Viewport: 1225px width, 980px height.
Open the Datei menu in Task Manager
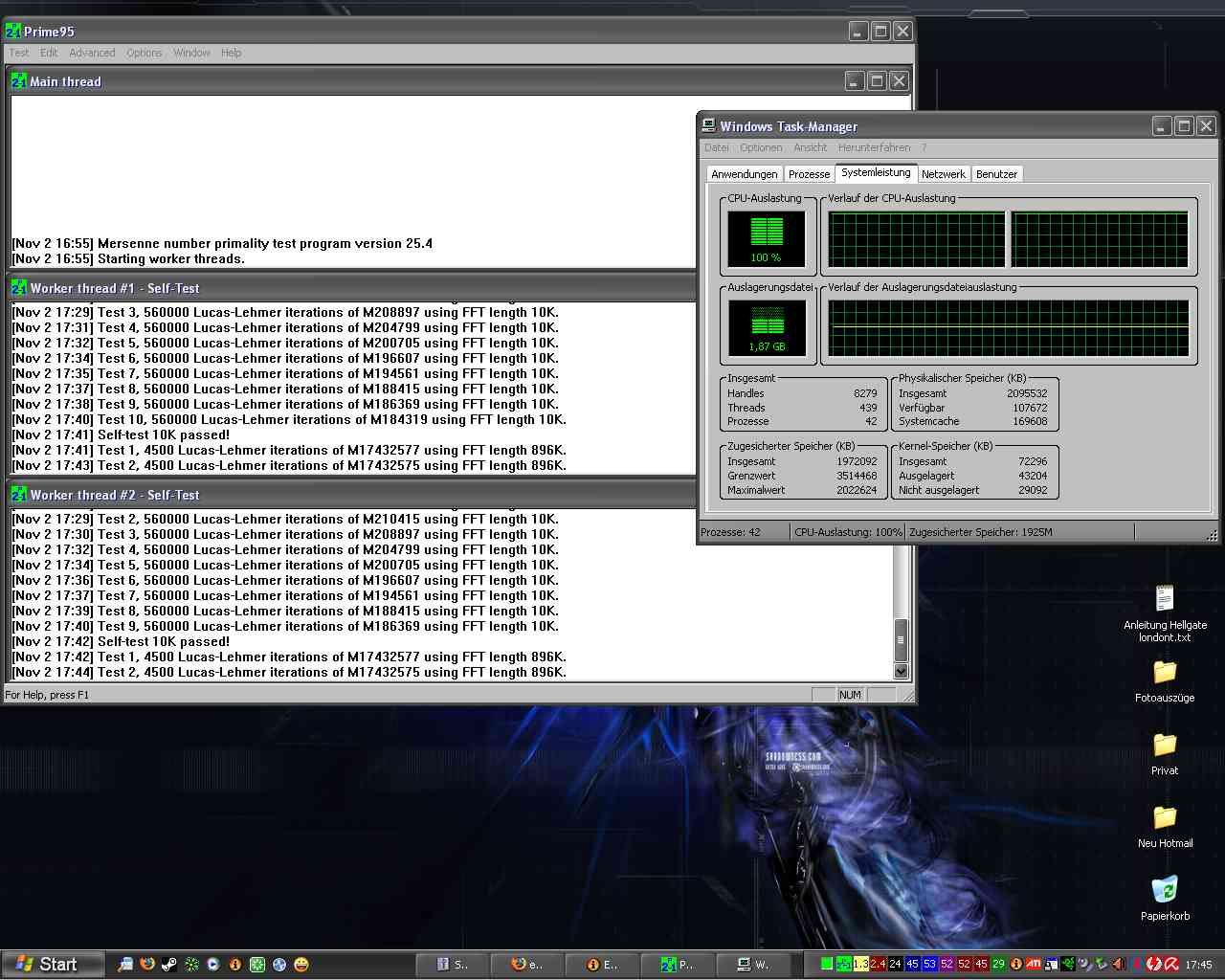[x=717, y=147]
